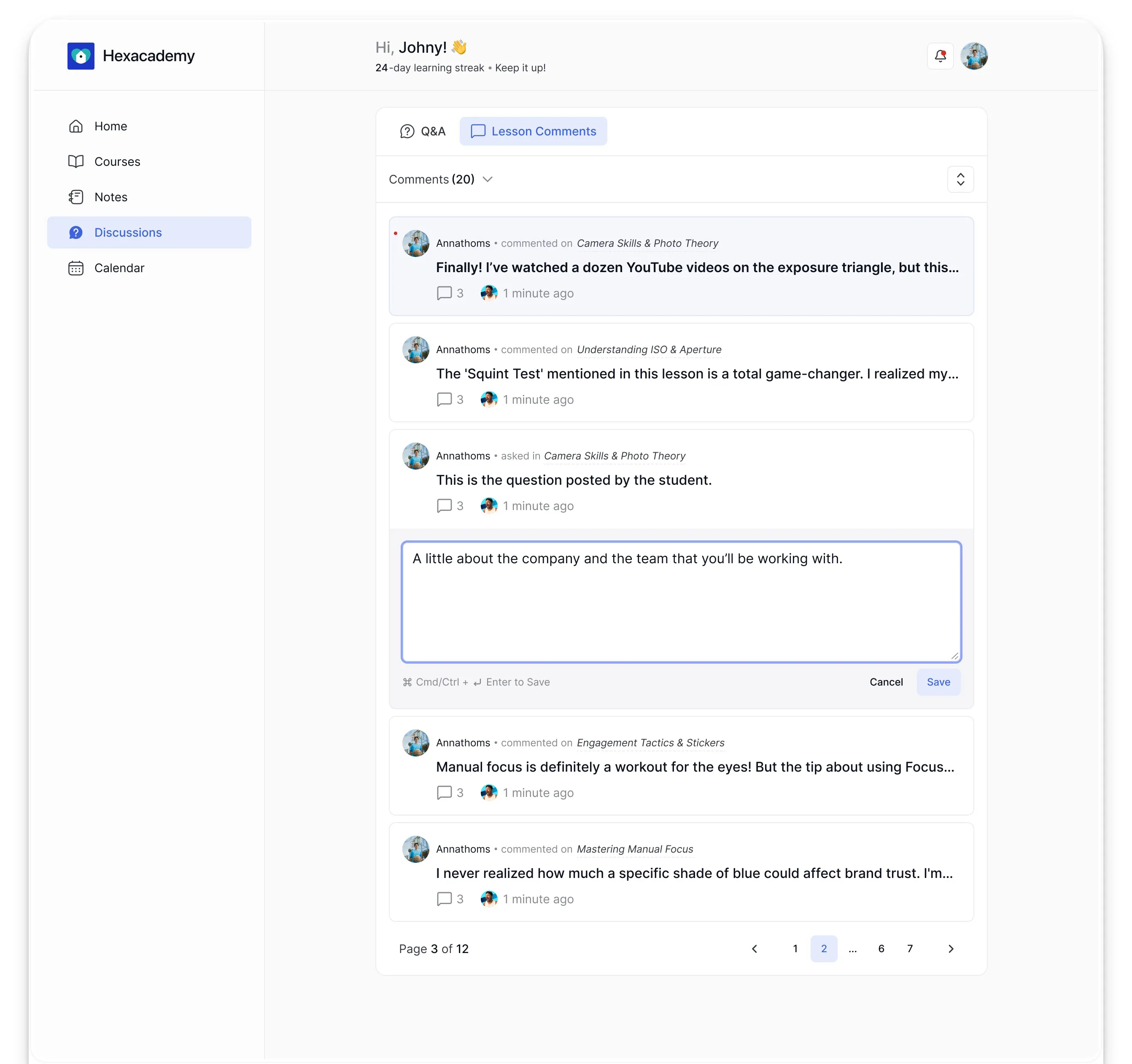Open Notes in sidebar
This screenshot has height=1064, width=1132.
(149, 197)
